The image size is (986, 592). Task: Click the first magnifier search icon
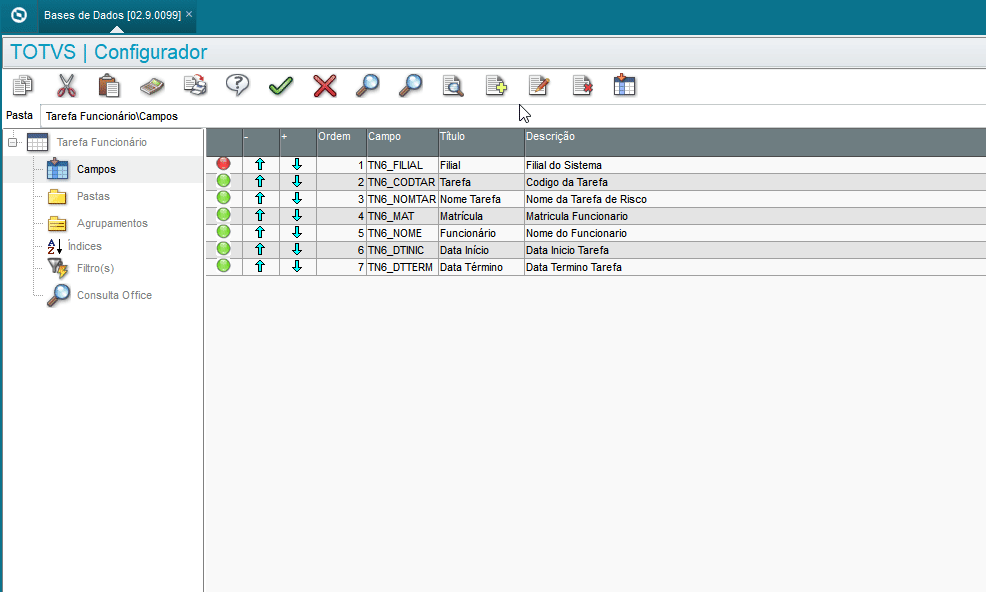click(x=368, y=86)
